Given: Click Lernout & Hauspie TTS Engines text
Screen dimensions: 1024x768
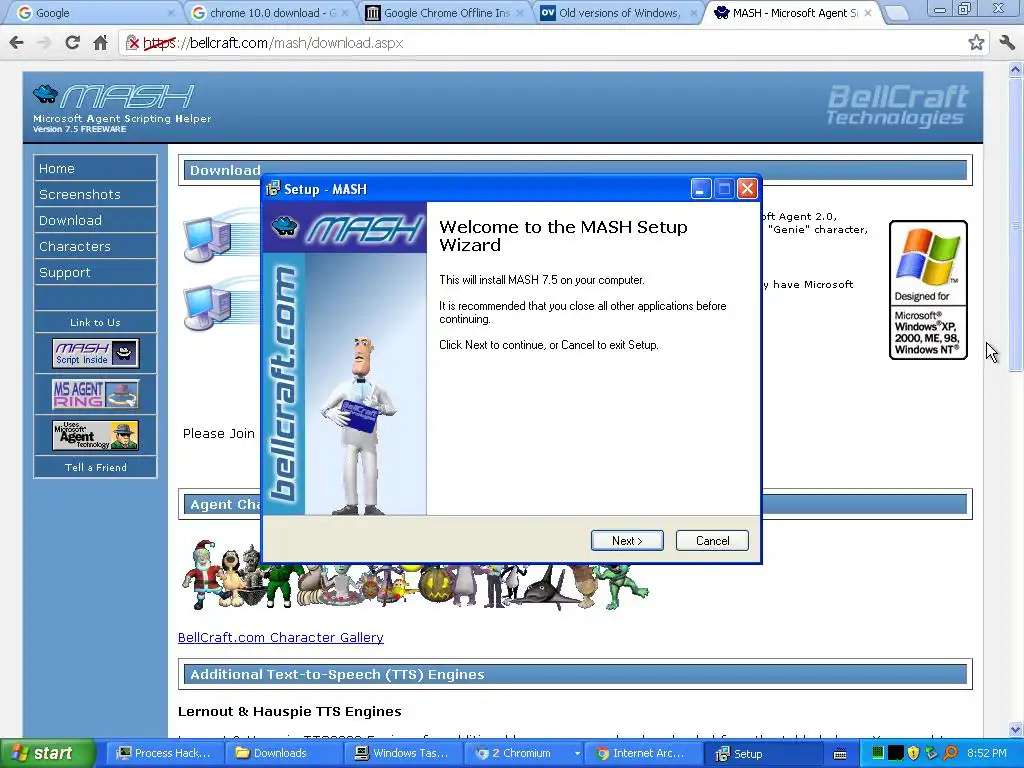Looking at the screenshot, I should coord(289,711).
